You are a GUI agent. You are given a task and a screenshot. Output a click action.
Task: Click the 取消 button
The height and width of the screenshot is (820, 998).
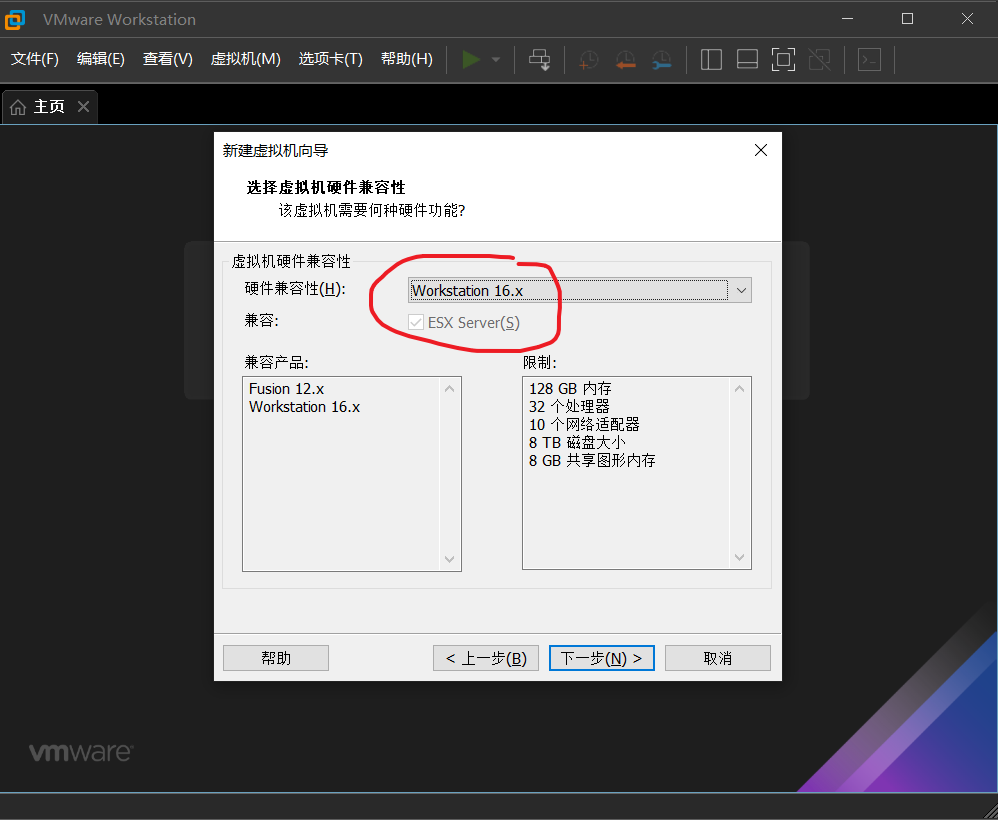[x=718, y=658]
